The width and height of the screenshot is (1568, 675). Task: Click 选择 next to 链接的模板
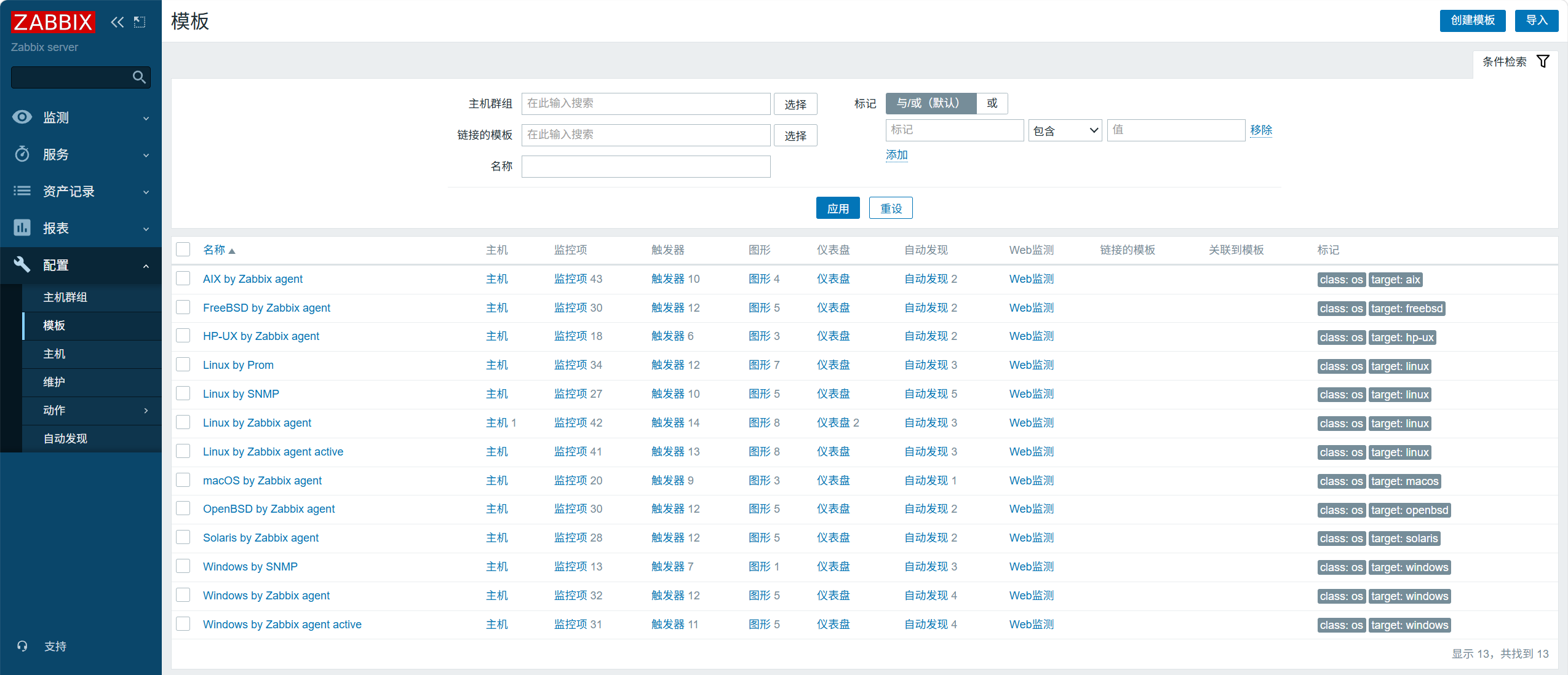point(795,135)
